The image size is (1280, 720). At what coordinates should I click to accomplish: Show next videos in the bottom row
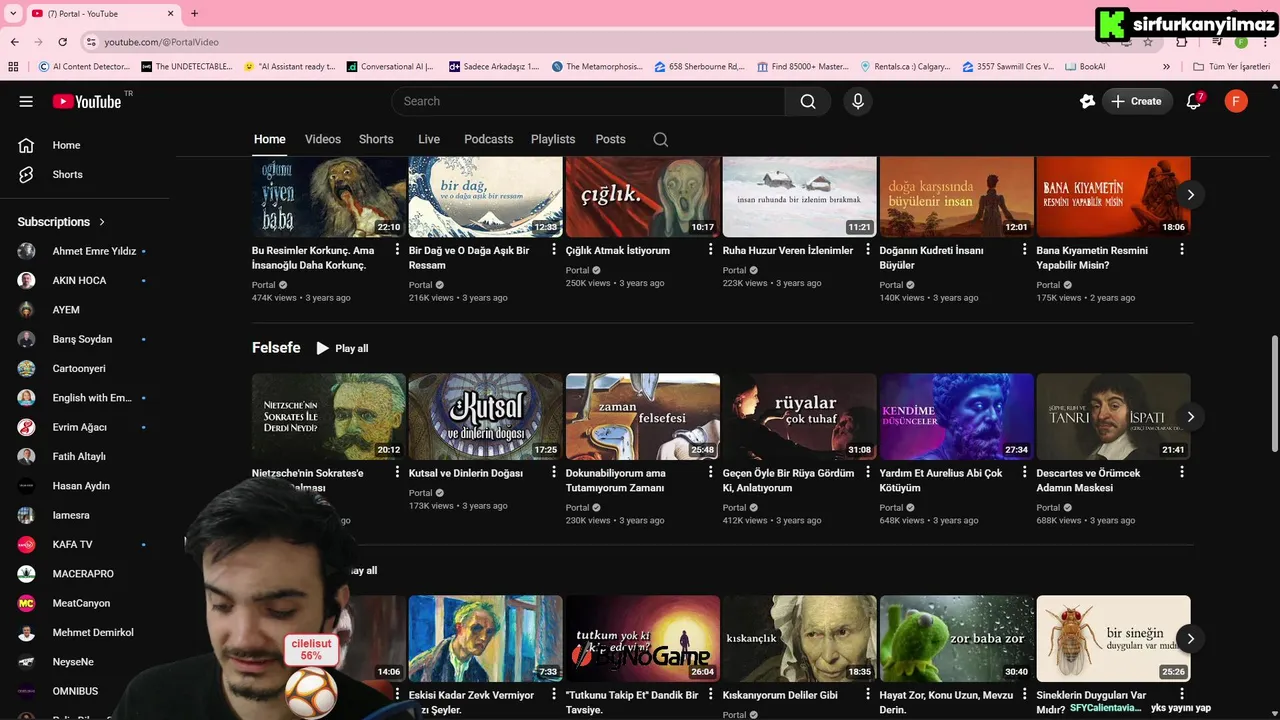pos(1190,639)
